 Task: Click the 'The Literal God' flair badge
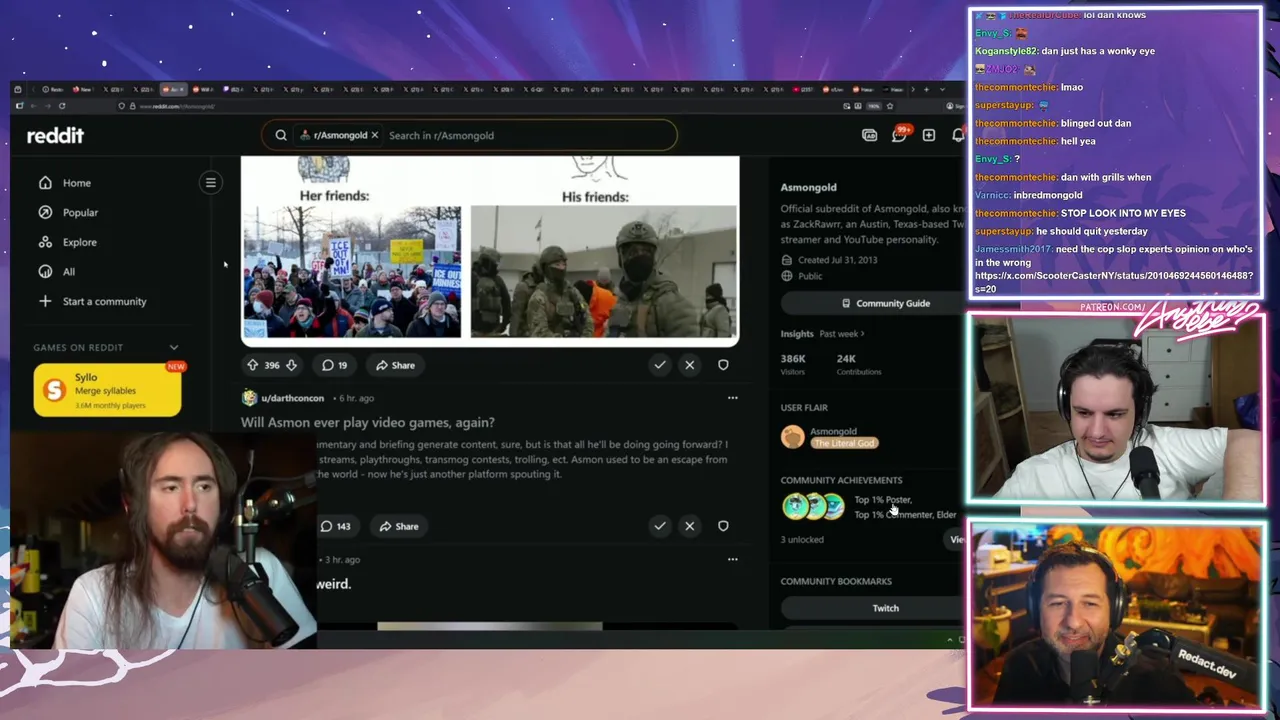(844, 443)
